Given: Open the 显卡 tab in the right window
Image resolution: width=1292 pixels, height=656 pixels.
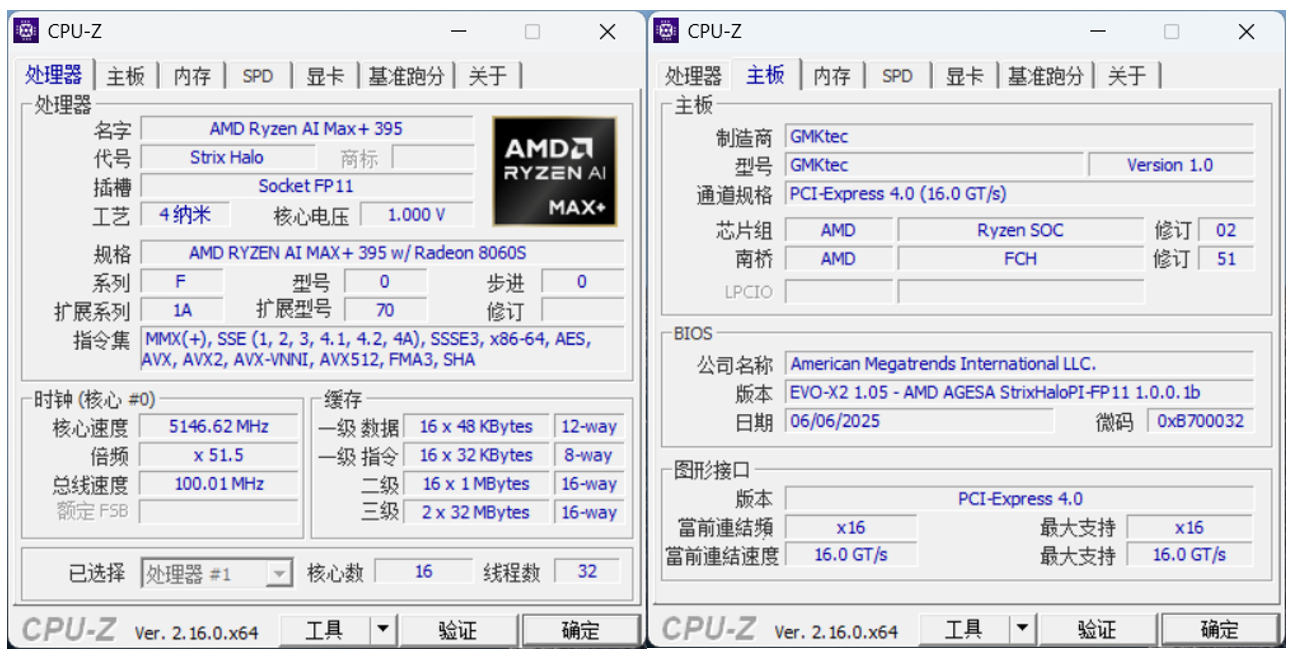Looking at the screenshot, I should coord(965,76).
